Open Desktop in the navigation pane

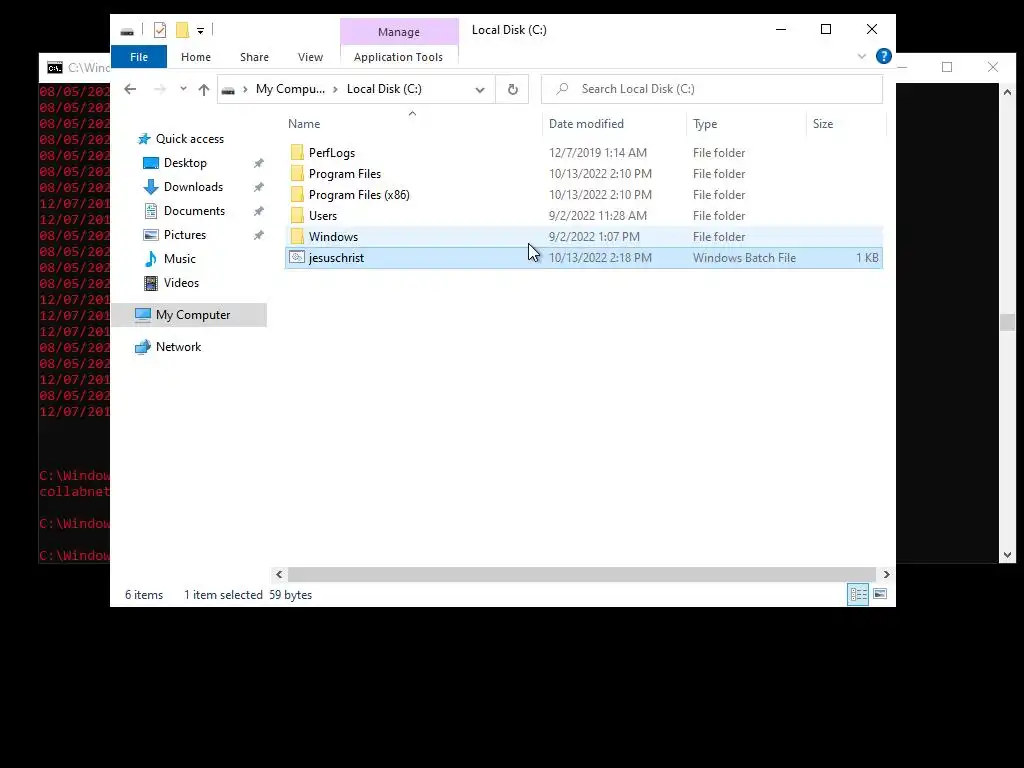point(185,163)
